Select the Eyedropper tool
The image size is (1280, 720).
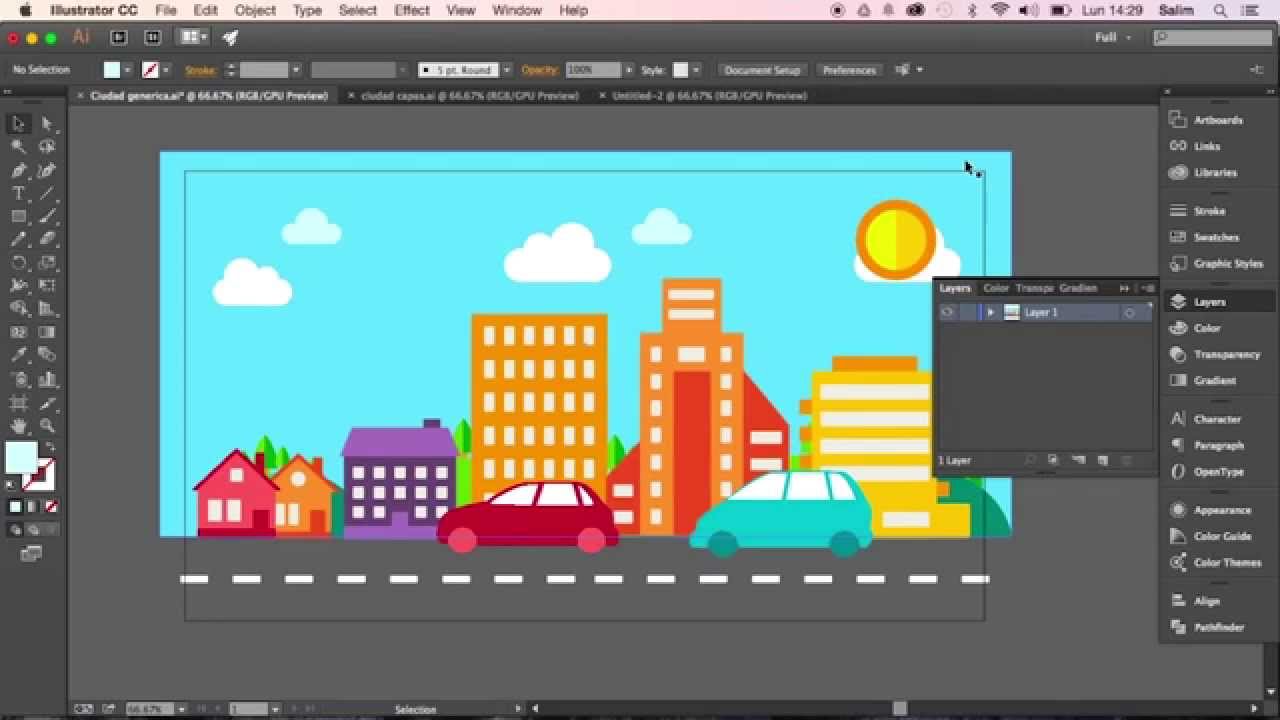coord(18,356)
